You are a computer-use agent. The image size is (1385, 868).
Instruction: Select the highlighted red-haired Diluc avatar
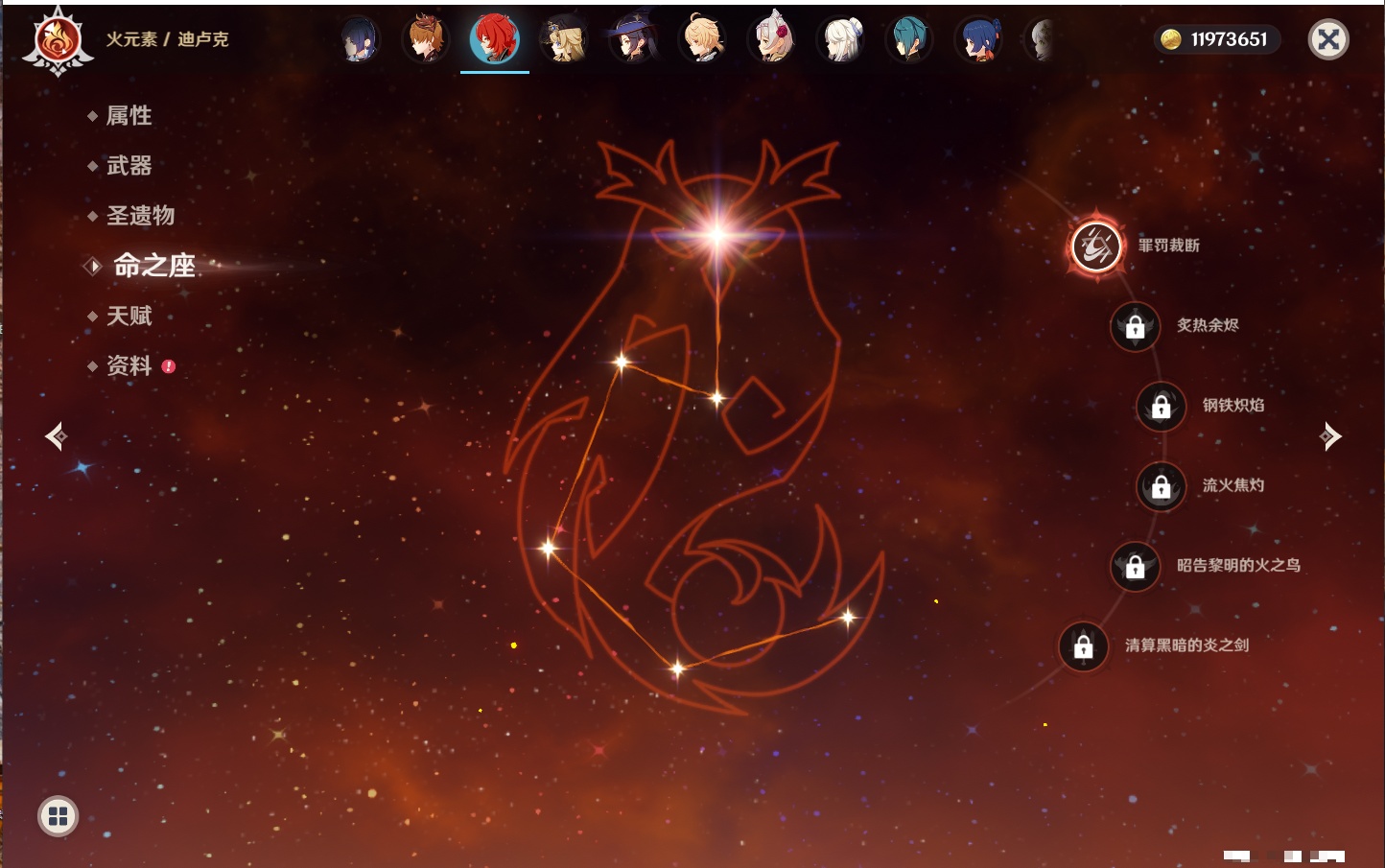tap(495, 39)
